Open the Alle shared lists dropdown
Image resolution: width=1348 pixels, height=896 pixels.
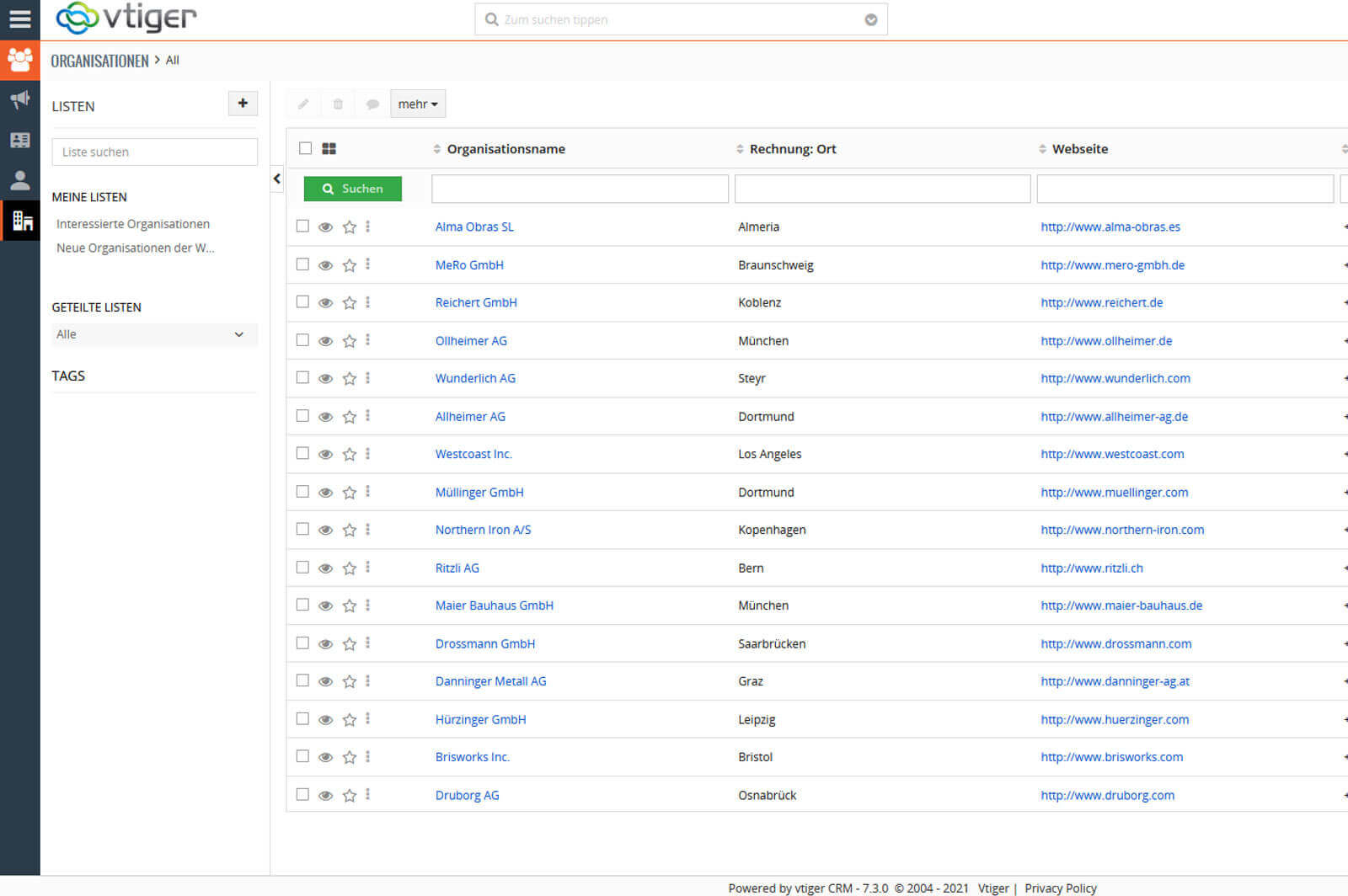[x=154, y=334]
